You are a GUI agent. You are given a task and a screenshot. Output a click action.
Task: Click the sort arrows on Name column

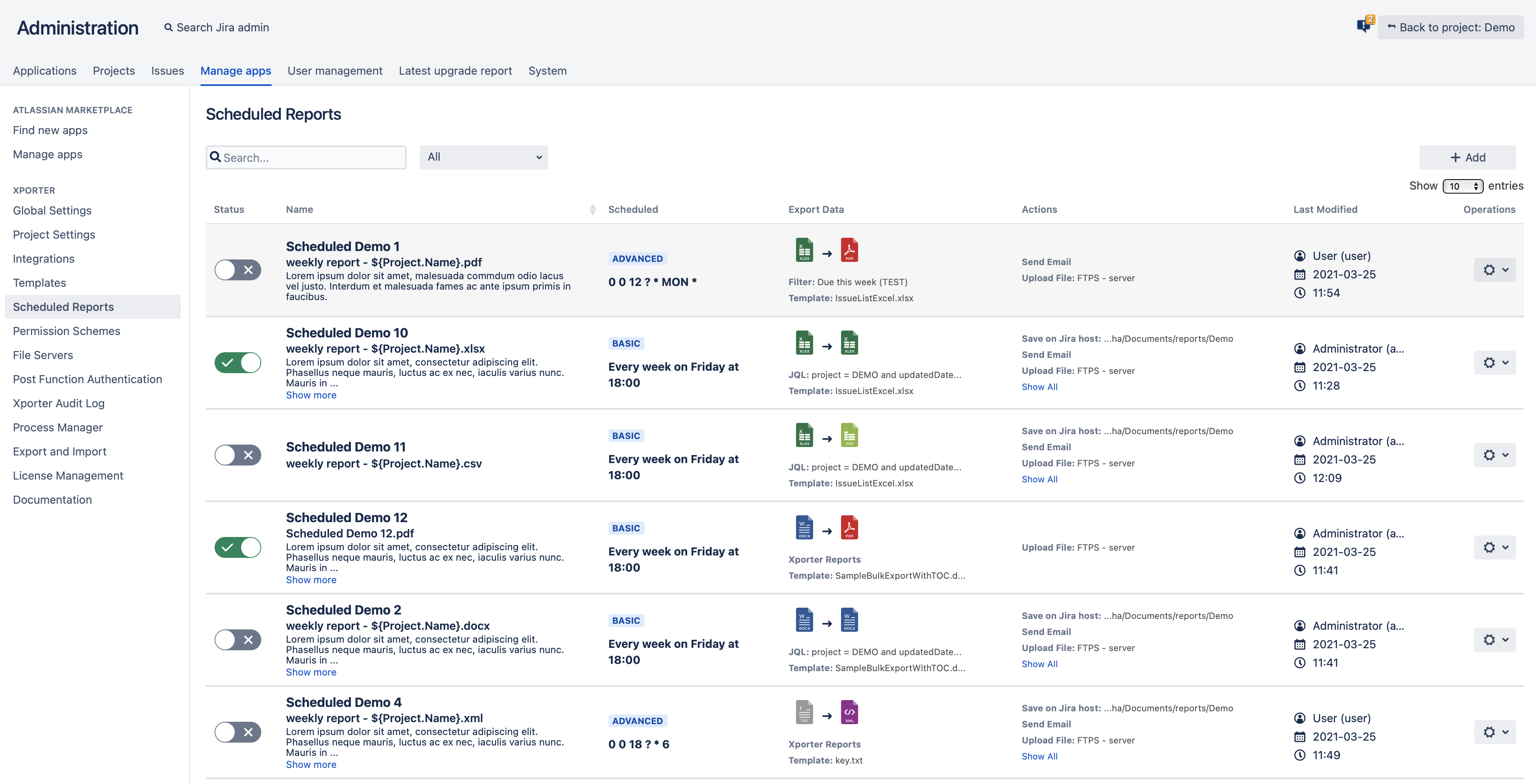[x=592, y=210]
